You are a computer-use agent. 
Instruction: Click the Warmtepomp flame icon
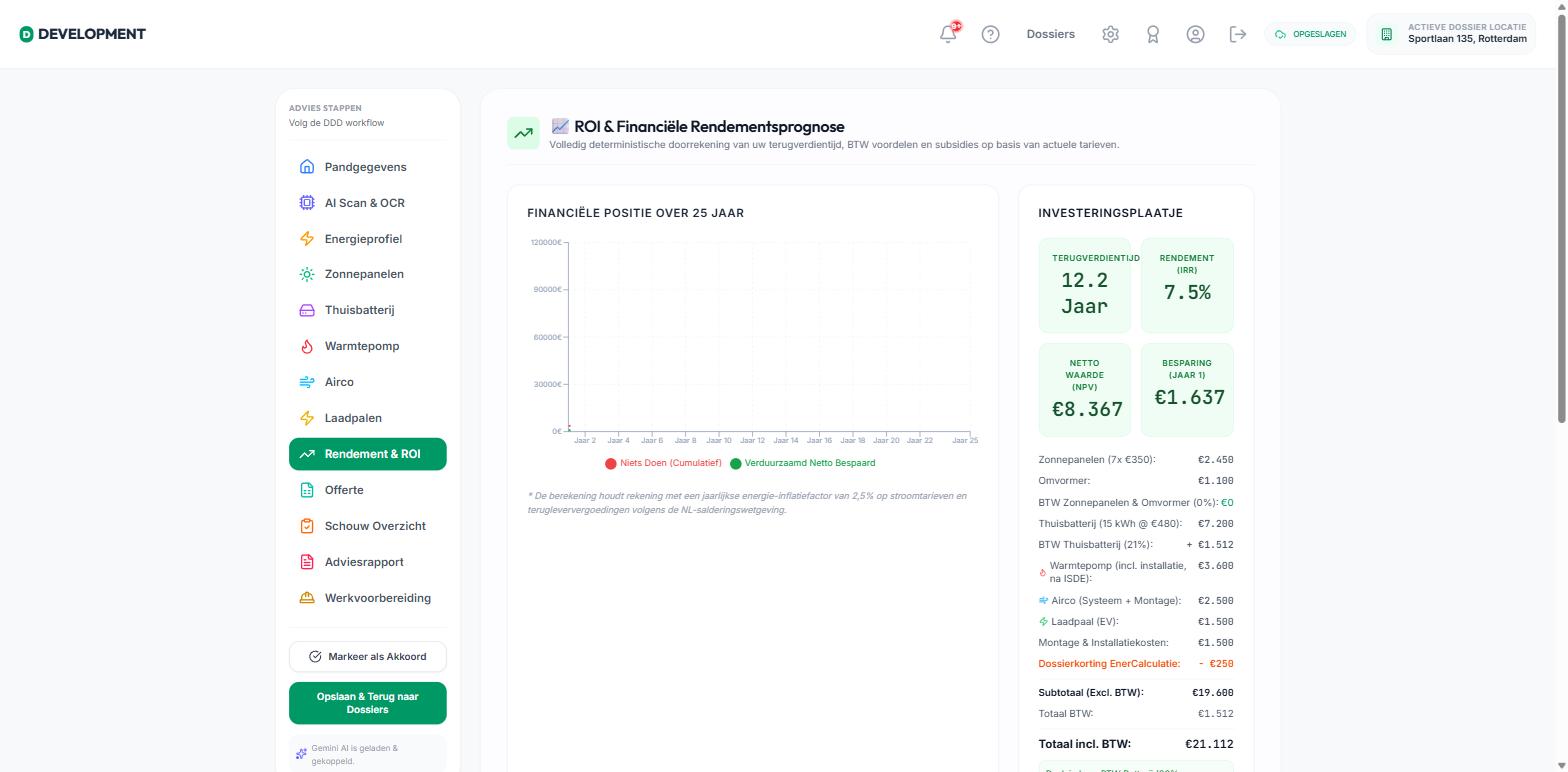(x=307, y=346)
